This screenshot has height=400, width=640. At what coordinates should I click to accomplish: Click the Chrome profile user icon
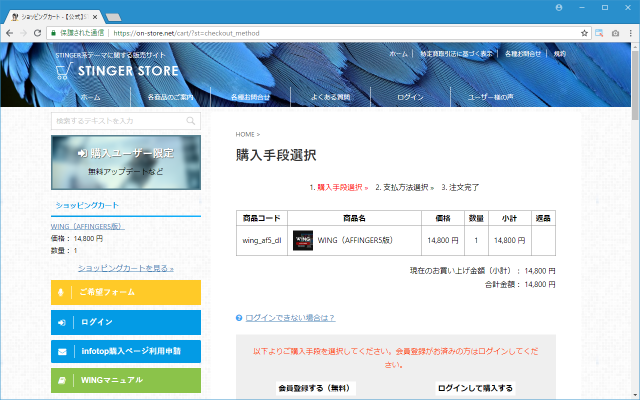[x=559, y=8]
